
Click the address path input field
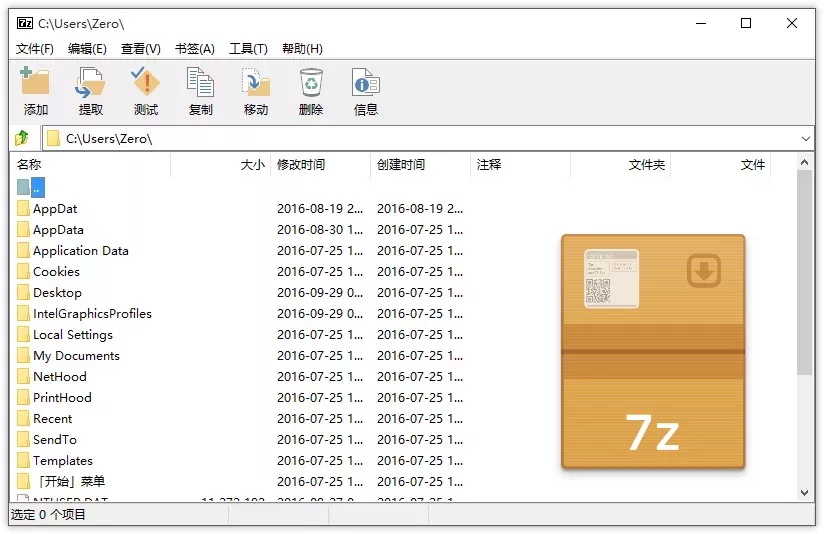pyautogui.click(x=420, y=139)
